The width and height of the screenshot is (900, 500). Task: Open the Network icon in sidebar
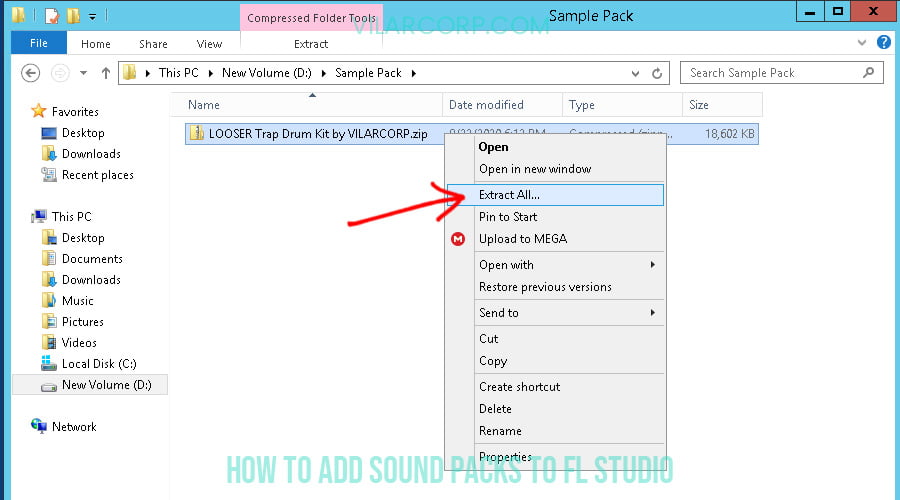click(39, 427)
